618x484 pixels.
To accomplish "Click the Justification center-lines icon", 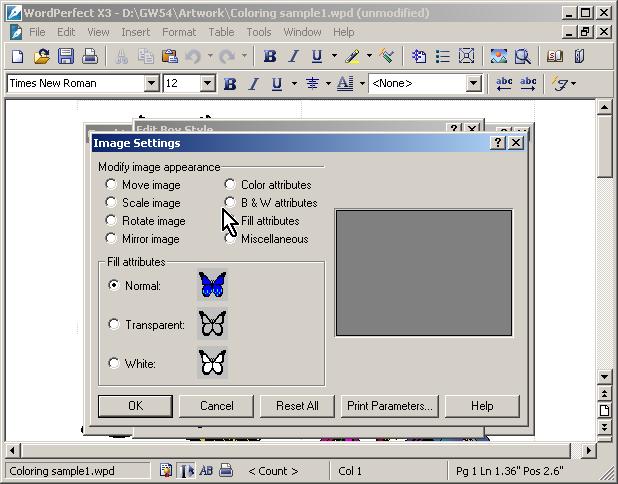I will coord(312,84).
